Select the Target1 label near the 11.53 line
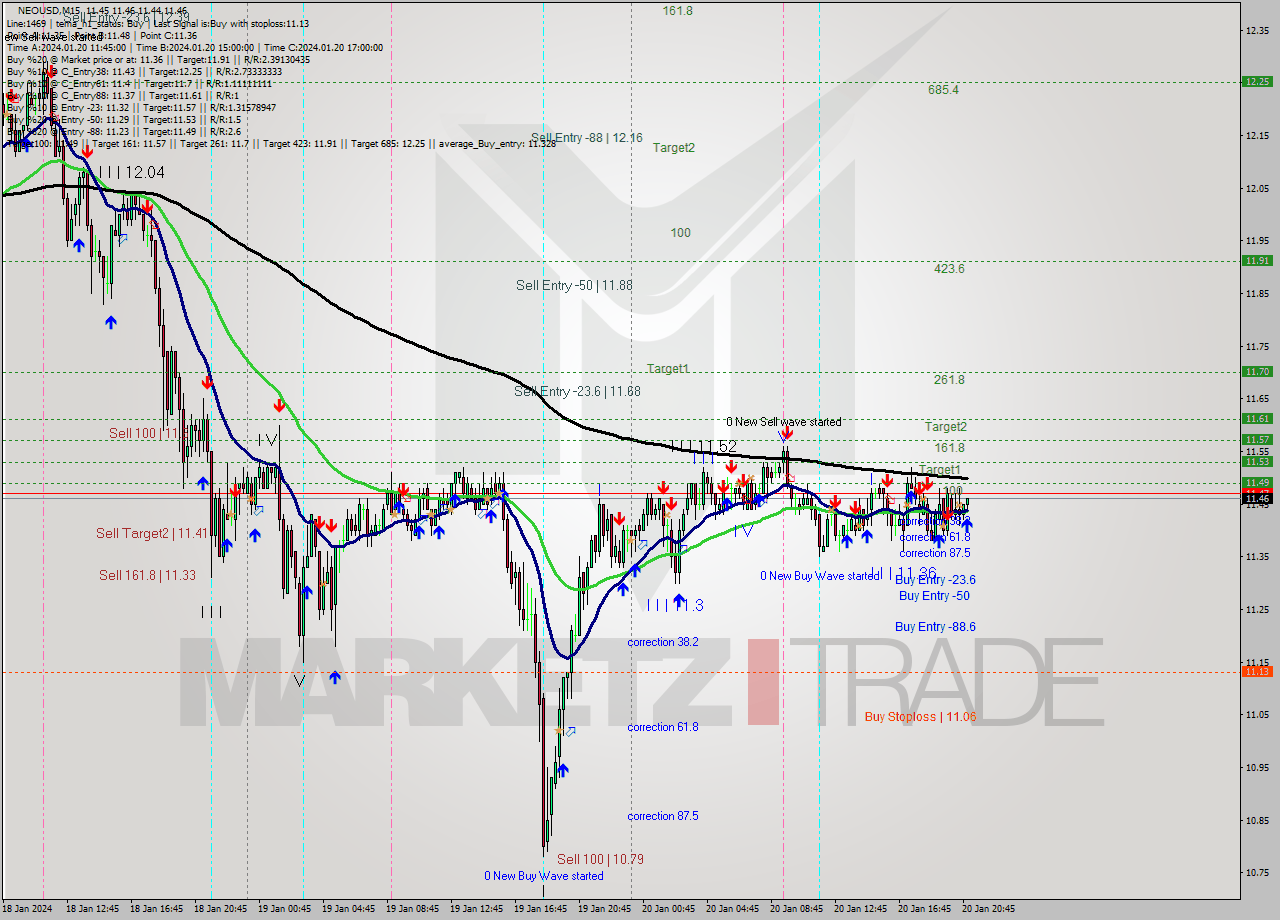The image size is (1280, 920). [x=940, y=470]
